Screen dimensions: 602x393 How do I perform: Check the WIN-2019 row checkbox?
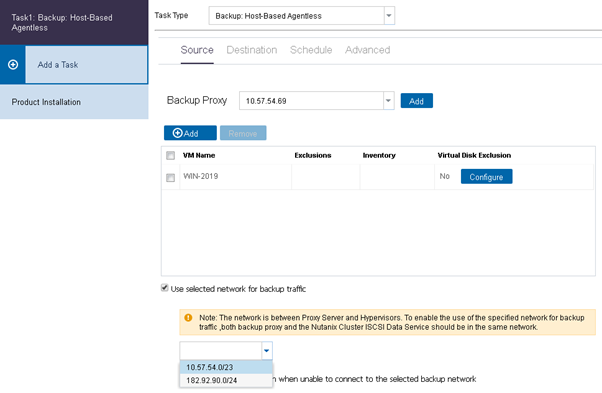[x=170, y=177]
